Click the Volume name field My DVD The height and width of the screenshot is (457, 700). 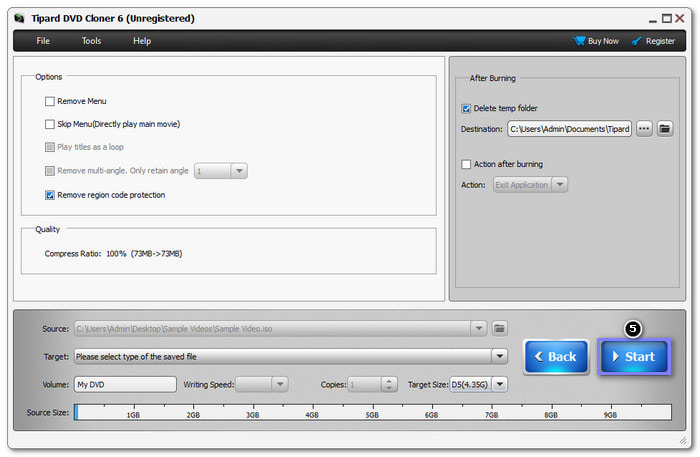click(x=125, y=384)
